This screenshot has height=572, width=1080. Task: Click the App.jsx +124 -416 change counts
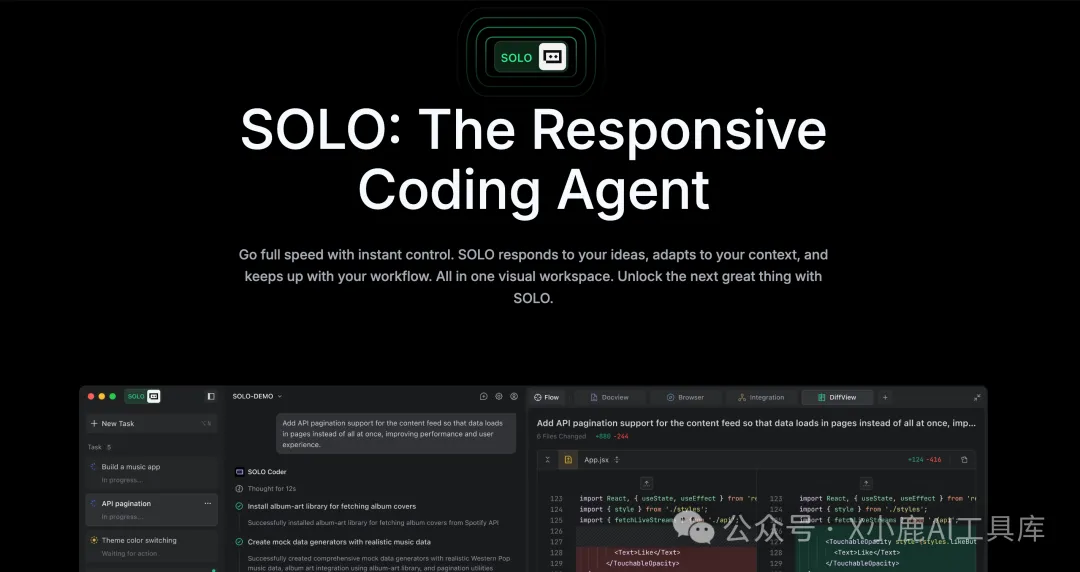(924, 460)
